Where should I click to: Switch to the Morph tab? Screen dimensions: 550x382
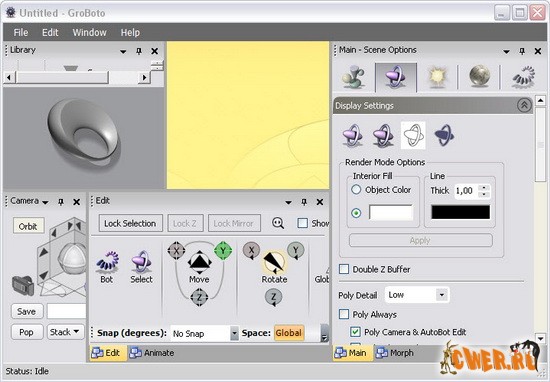395,353
